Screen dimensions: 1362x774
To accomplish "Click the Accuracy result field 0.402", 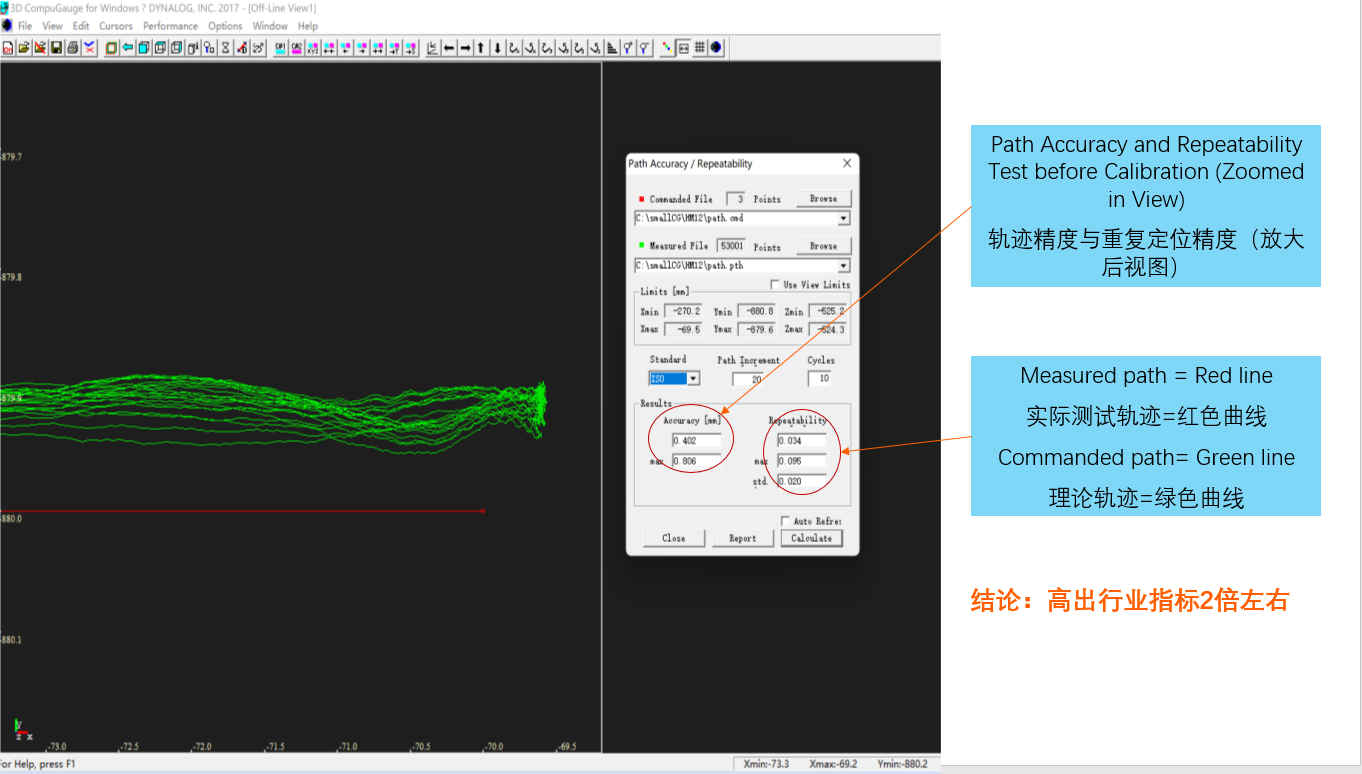I will pyautogui.click(x=697, y=440).
